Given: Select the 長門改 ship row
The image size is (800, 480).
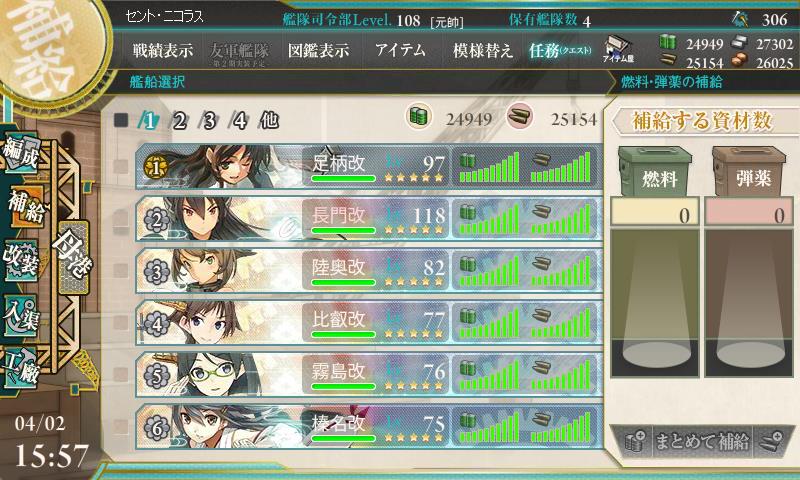Looking at the screenshot, I should click(x=369, y=218).
